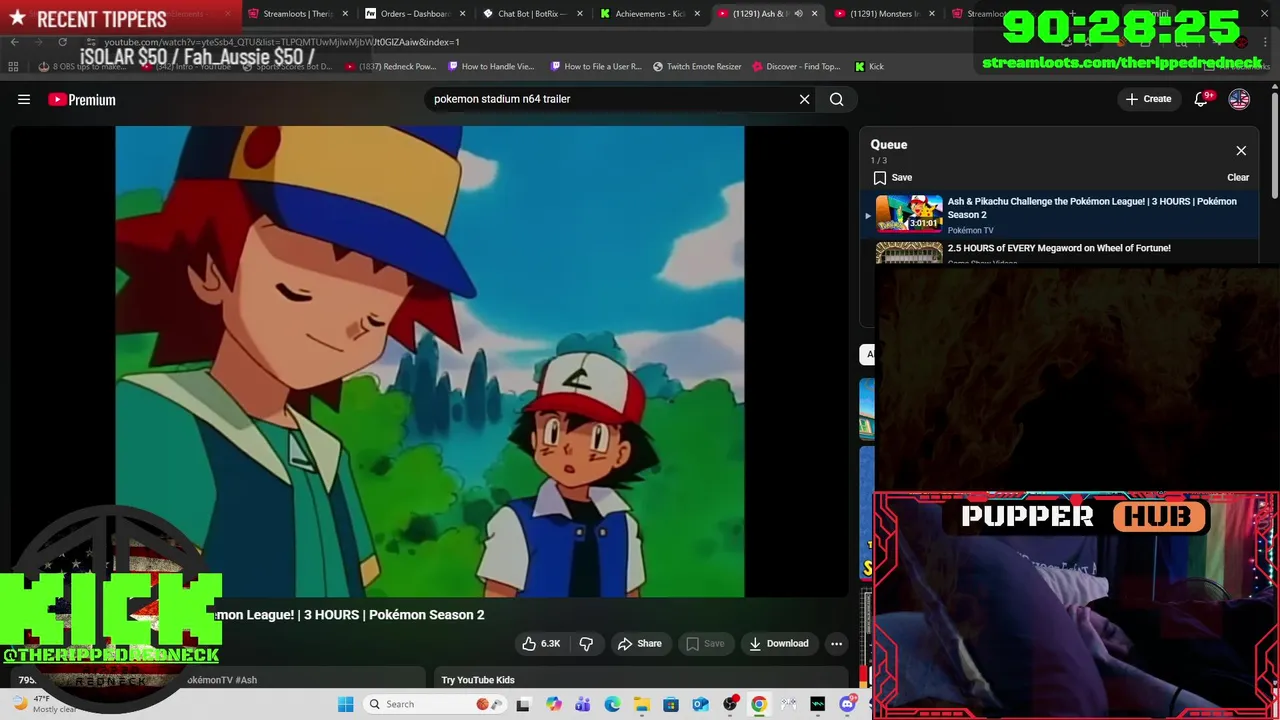Click the Create button
1280x720 pixels.
[1147, 99]
